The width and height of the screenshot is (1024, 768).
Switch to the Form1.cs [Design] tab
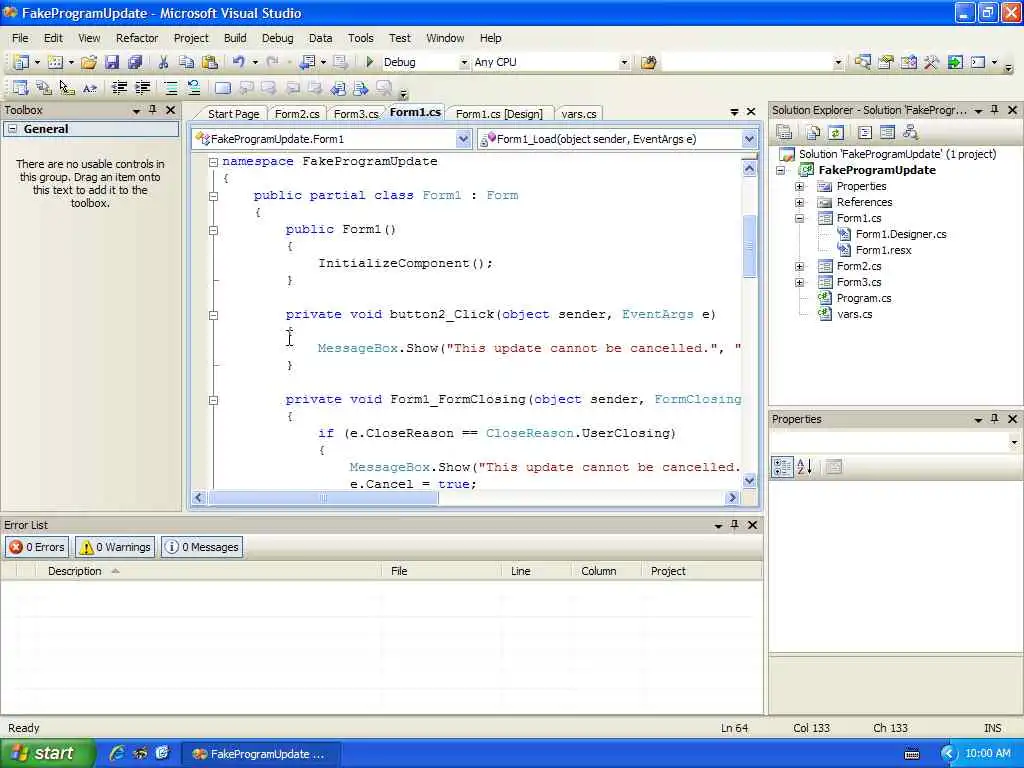coord(500,114)
